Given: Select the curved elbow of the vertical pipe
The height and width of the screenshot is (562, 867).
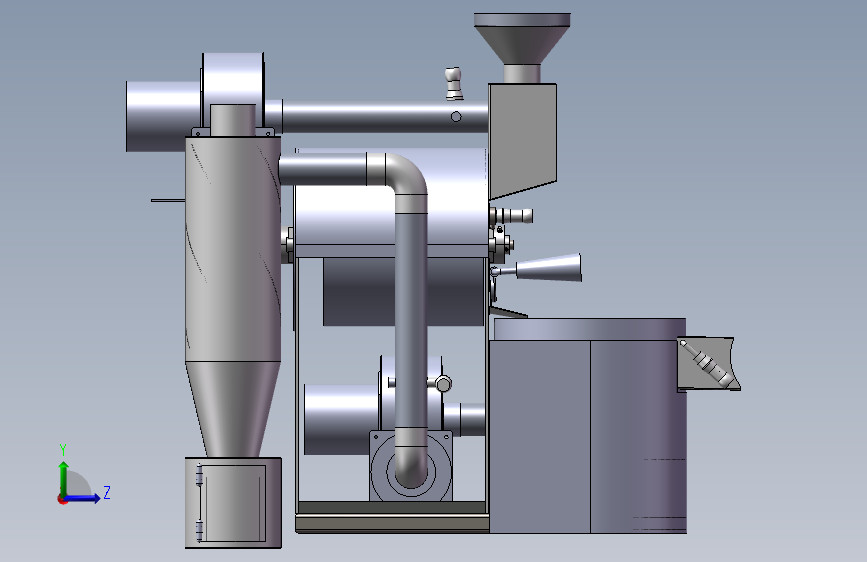Looking at the screenshot, I should pos(406,174).
